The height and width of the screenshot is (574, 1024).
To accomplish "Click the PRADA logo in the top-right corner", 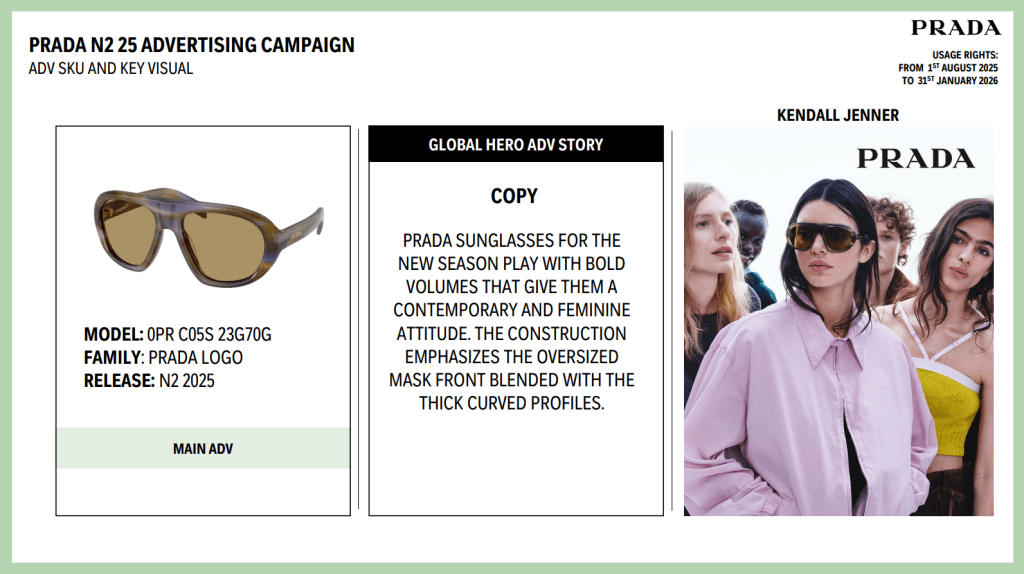I will [x=955, y=28].
